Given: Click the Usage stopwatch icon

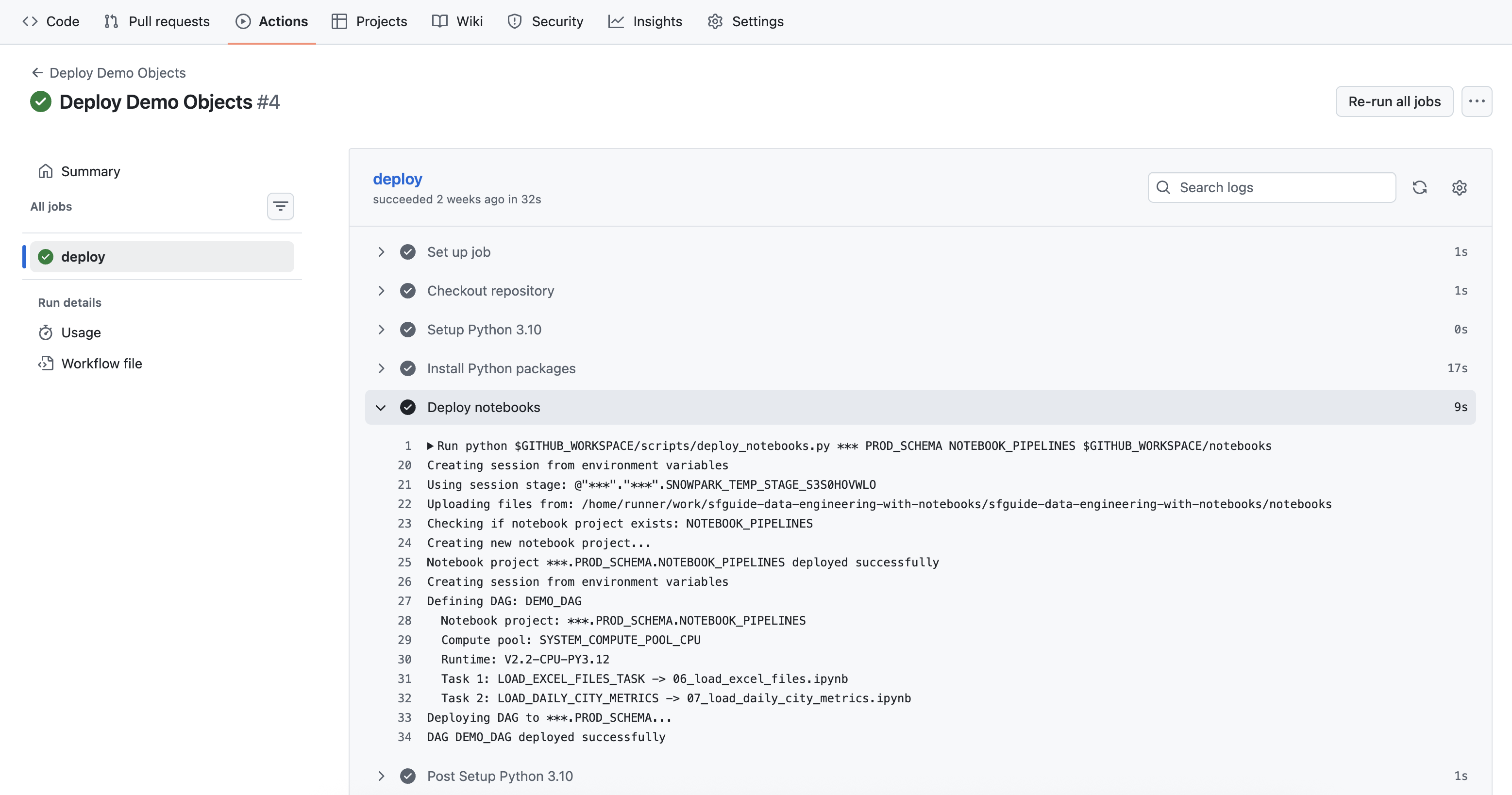Looking at the screenshot, I should tap(45, 332).
